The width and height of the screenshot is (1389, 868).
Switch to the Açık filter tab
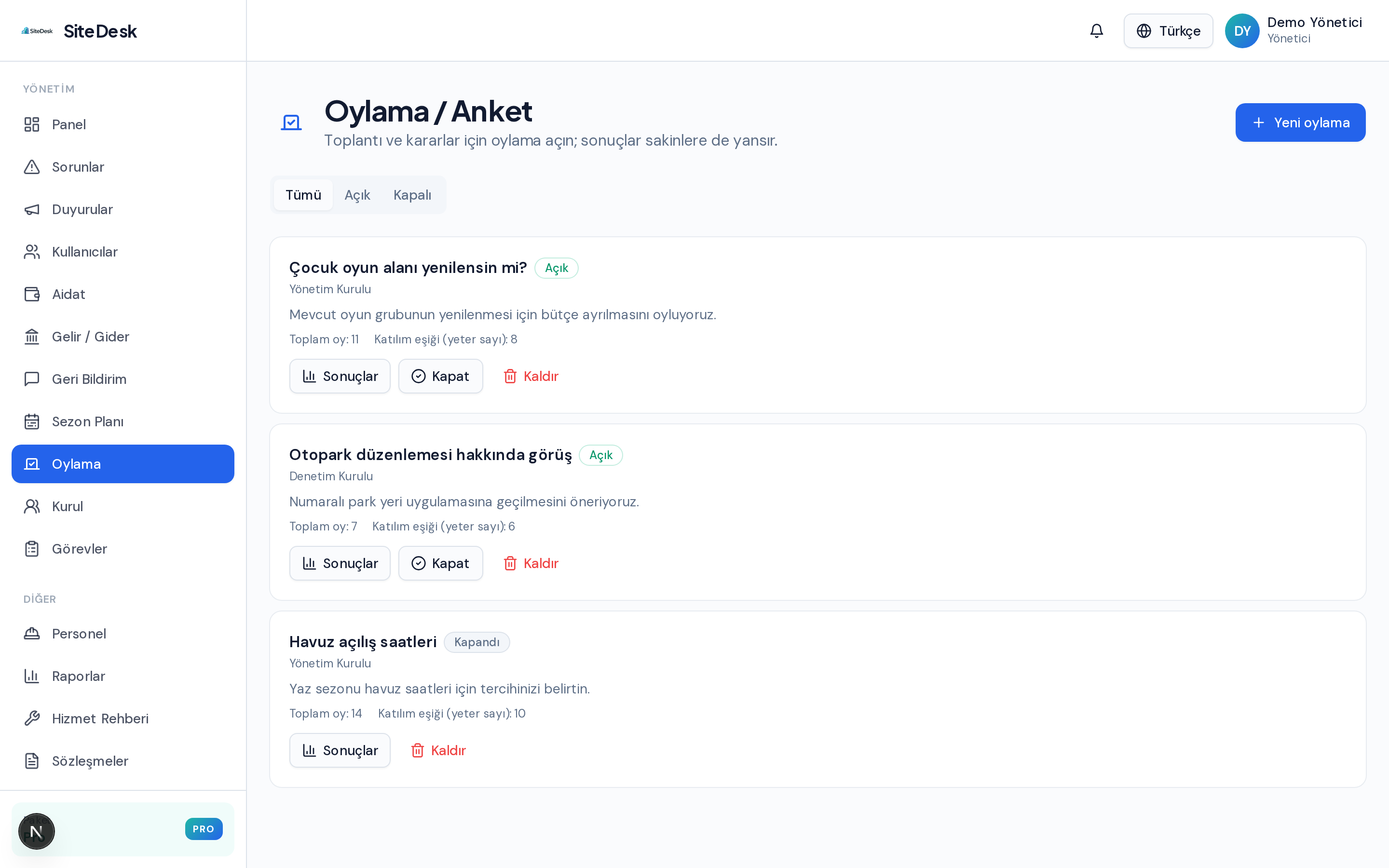(357, 195)
